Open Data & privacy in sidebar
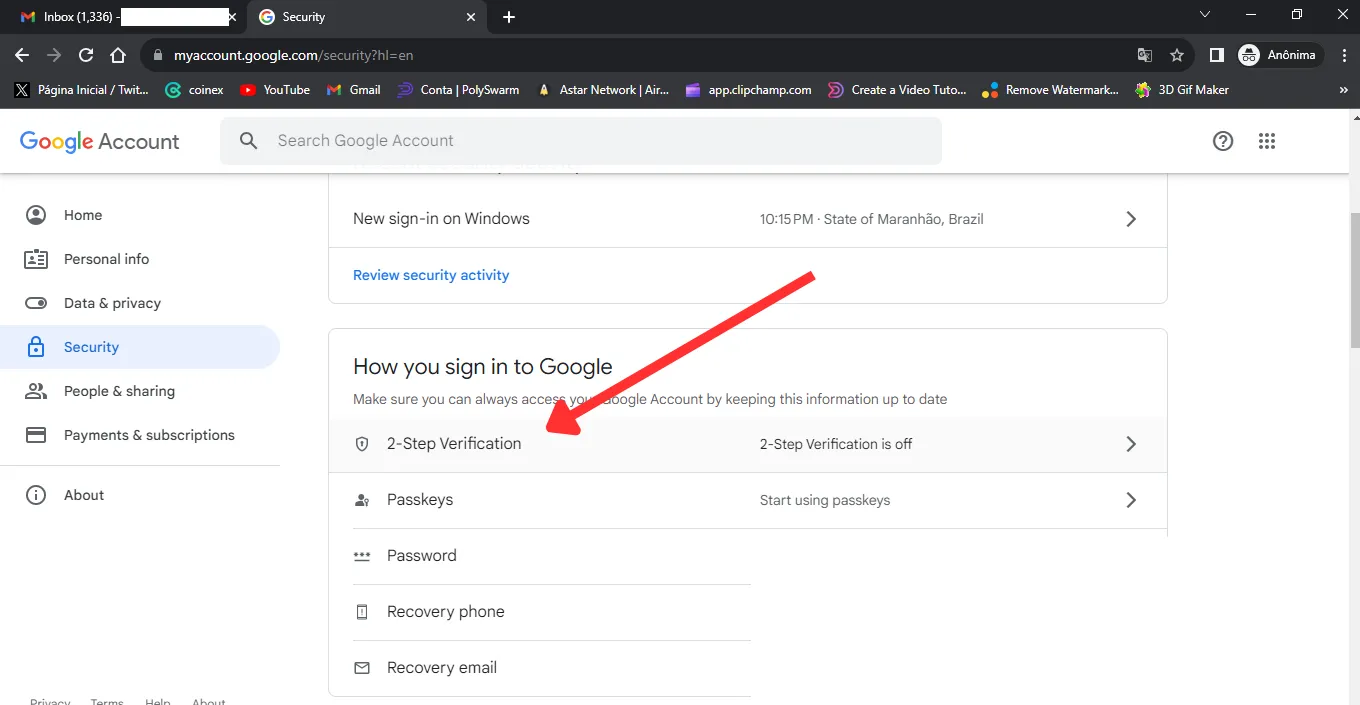This screenshot has height=705, width=1360. click(140, 303)
